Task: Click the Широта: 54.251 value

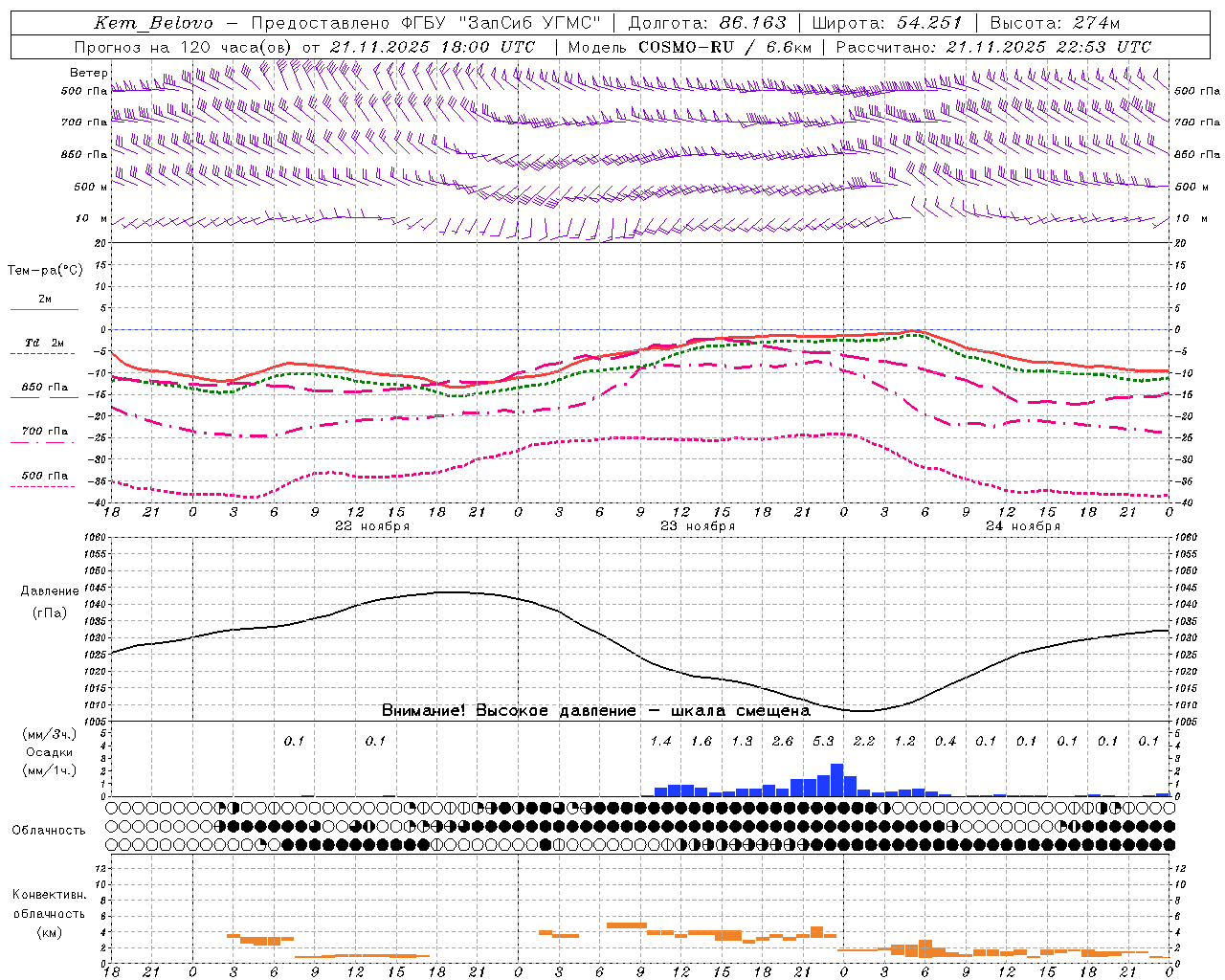Action: (x=887, y=23)
